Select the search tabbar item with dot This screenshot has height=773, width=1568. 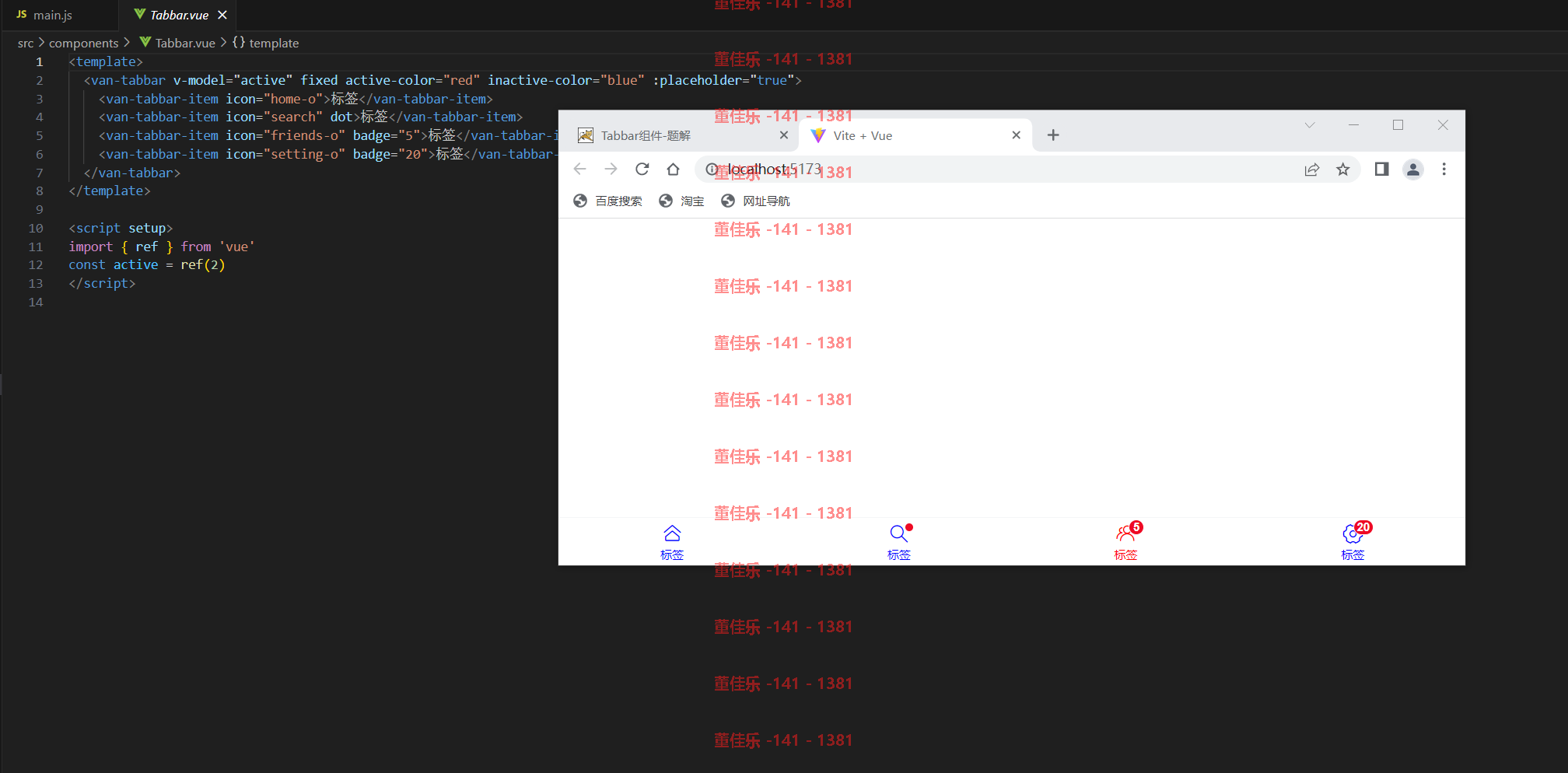click(x=899, y=542)
